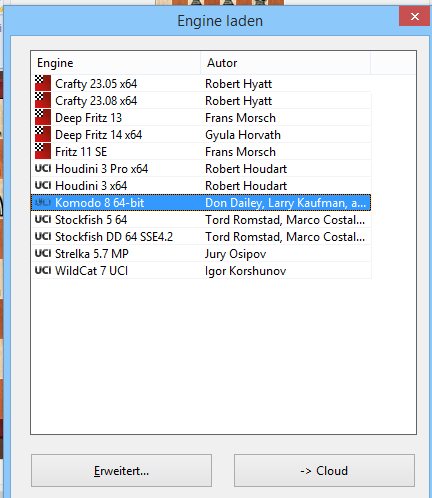Image resolution: width=432 pixels, height=498 pixels.
Task: Click UCI icon next to Stockfish 5 64
Action: pos(43,219)
